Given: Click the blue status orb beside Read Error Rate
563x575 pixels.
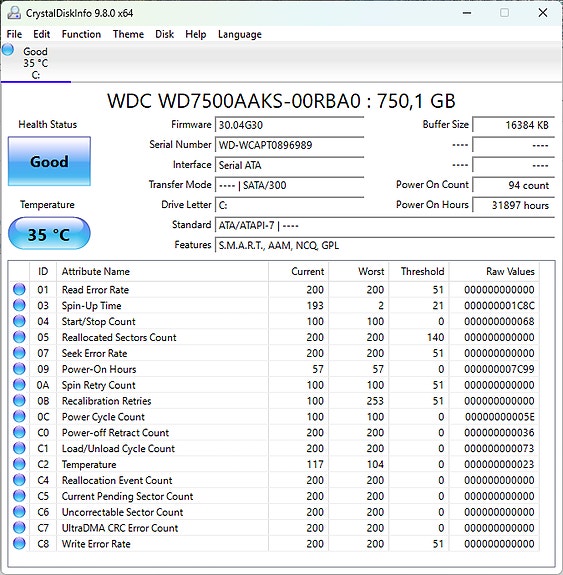Looking at the screenshot, I should click(19, 289).
